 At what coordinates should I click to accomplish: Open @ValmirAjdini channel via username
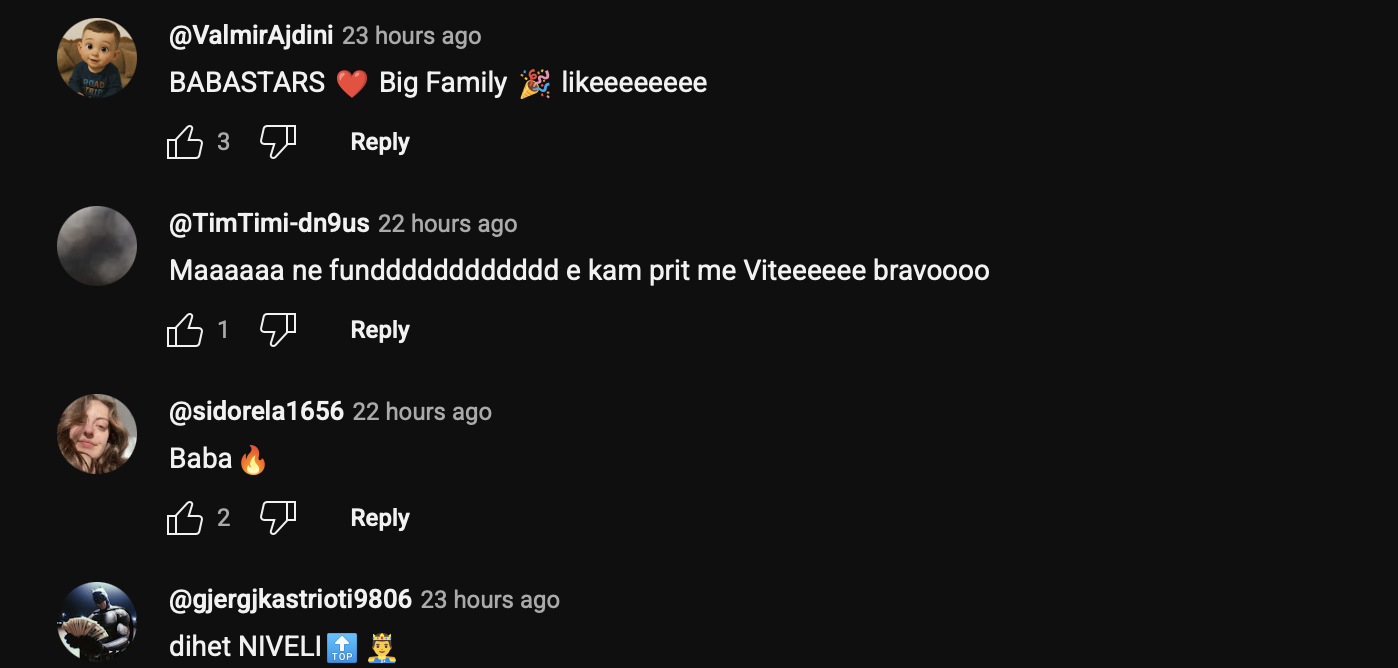(x=251, y=35)
